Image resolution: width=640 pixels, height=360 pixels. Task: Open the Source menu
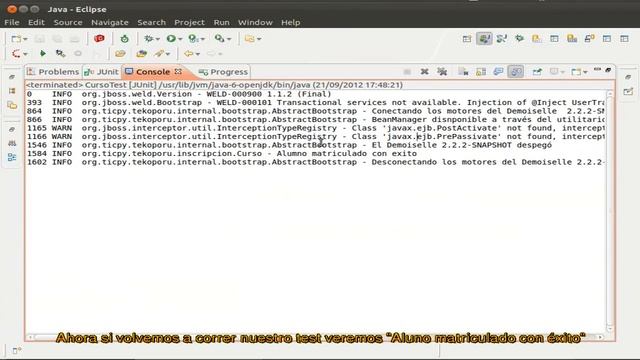[x=68, y=22]
